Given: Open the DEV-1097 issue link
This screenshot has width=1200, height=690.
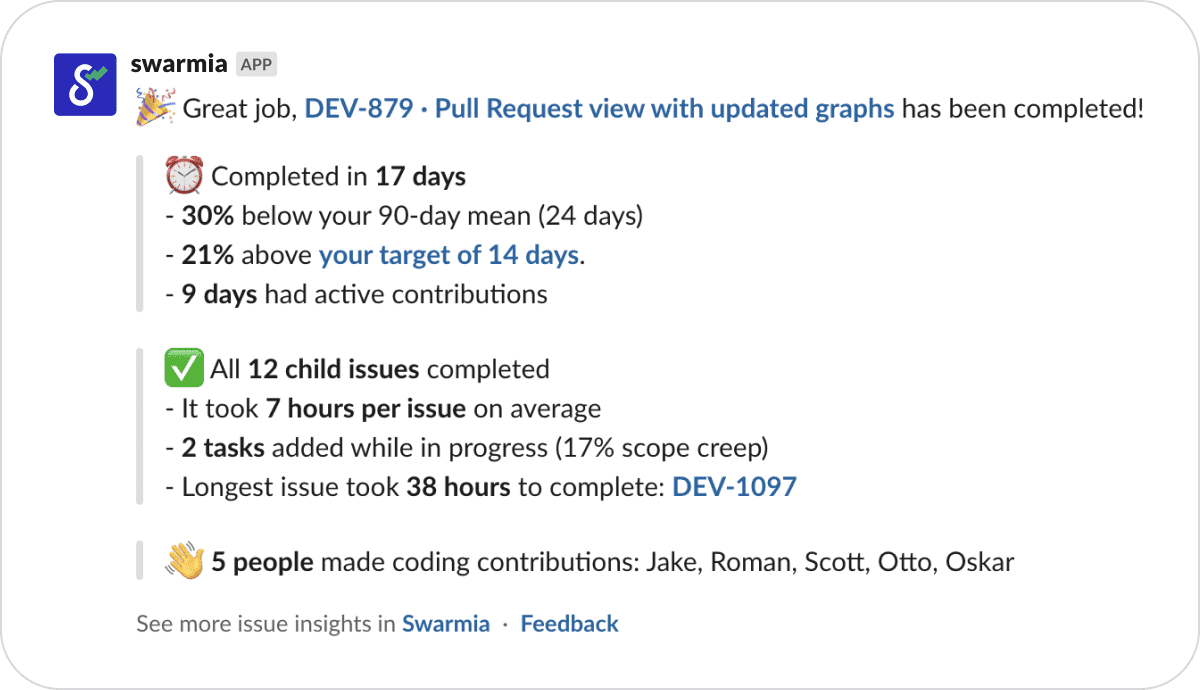Looking at the screenshot, I should click(x=734, y=487).
